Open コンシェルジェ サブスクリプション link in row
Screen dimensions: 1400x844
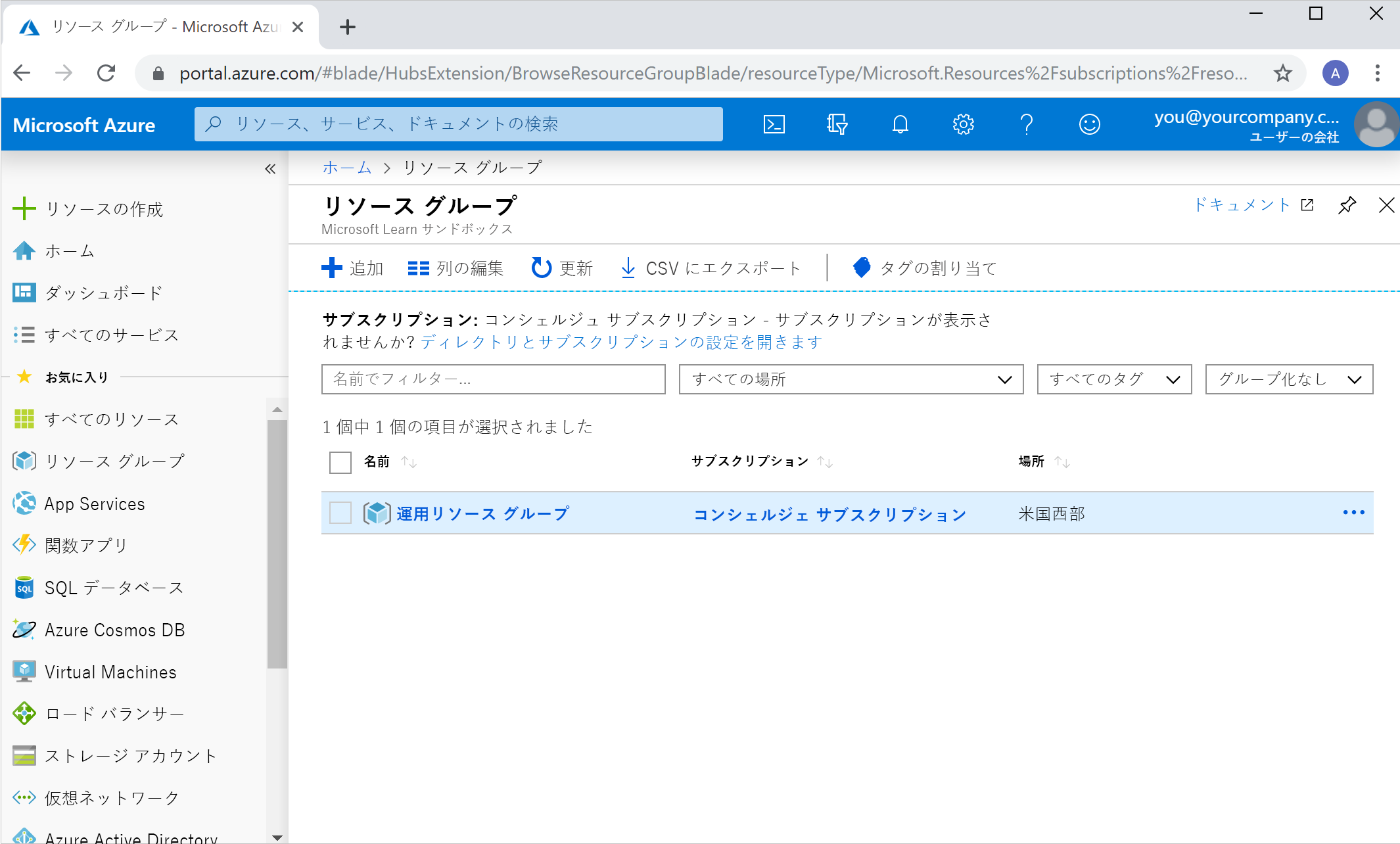(x=829, y=514)
